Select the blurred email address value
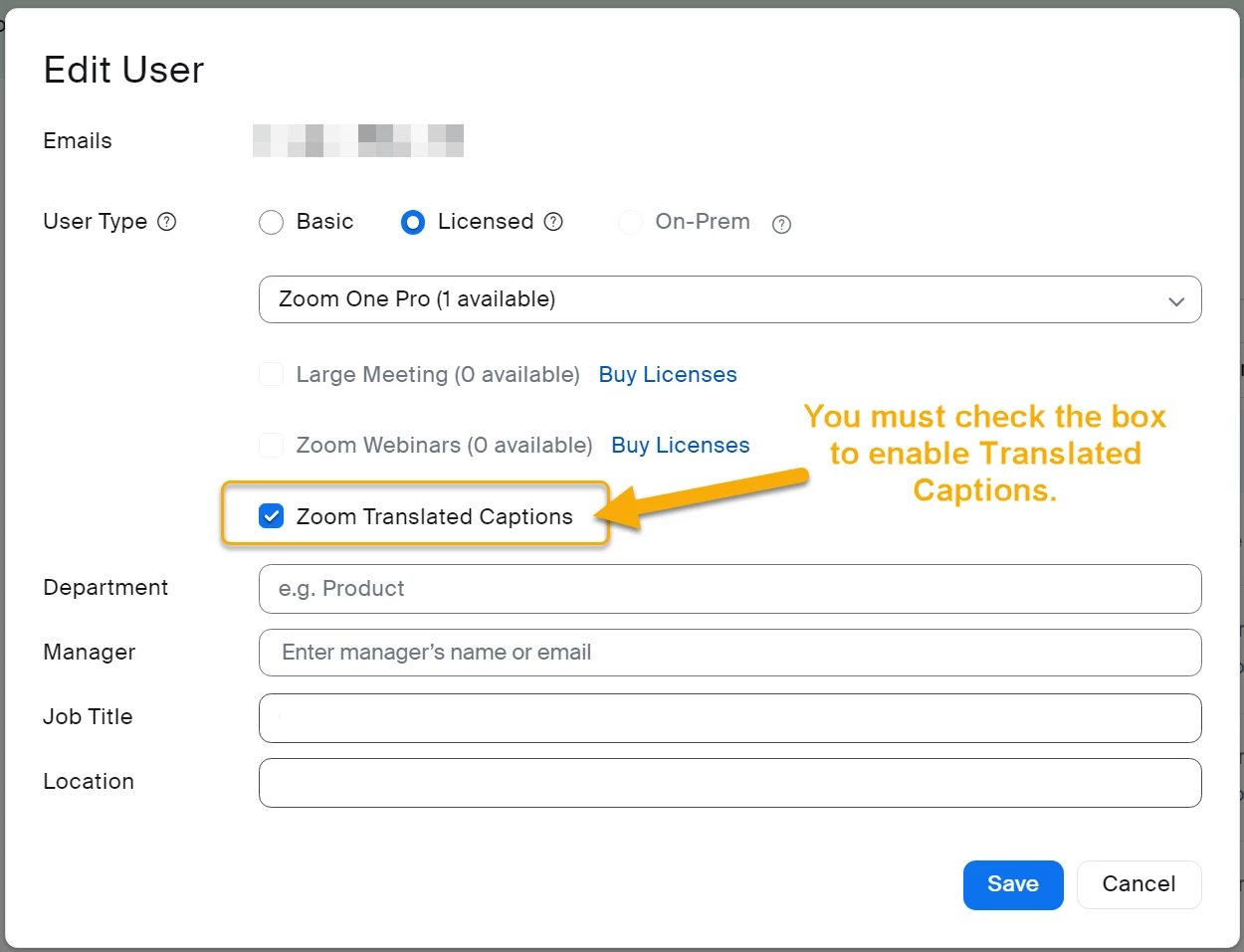The height and width of the screenshot is (952, 1244). pyautogui.click(x=358, y=140)
